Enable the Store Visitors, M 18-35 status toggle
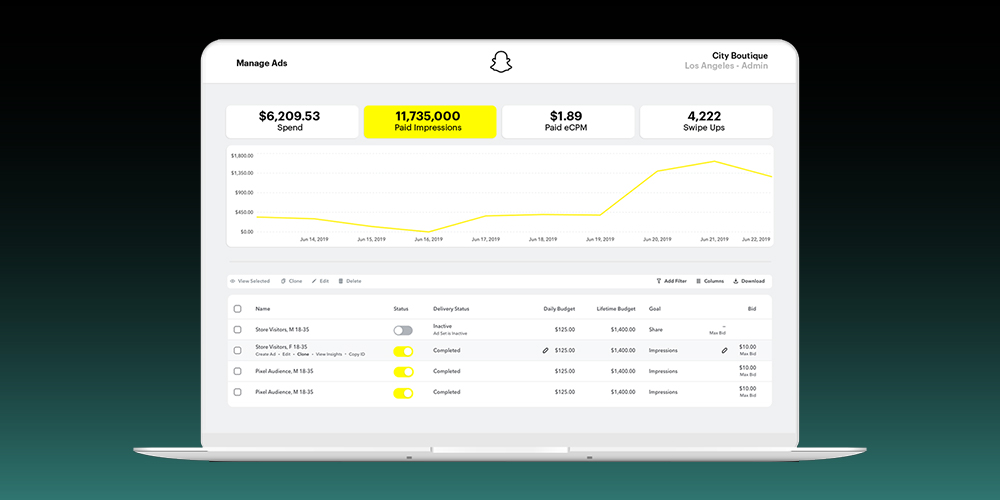Image resolution: width=1000 pixels, height=500 pixels. click(403, 330)
